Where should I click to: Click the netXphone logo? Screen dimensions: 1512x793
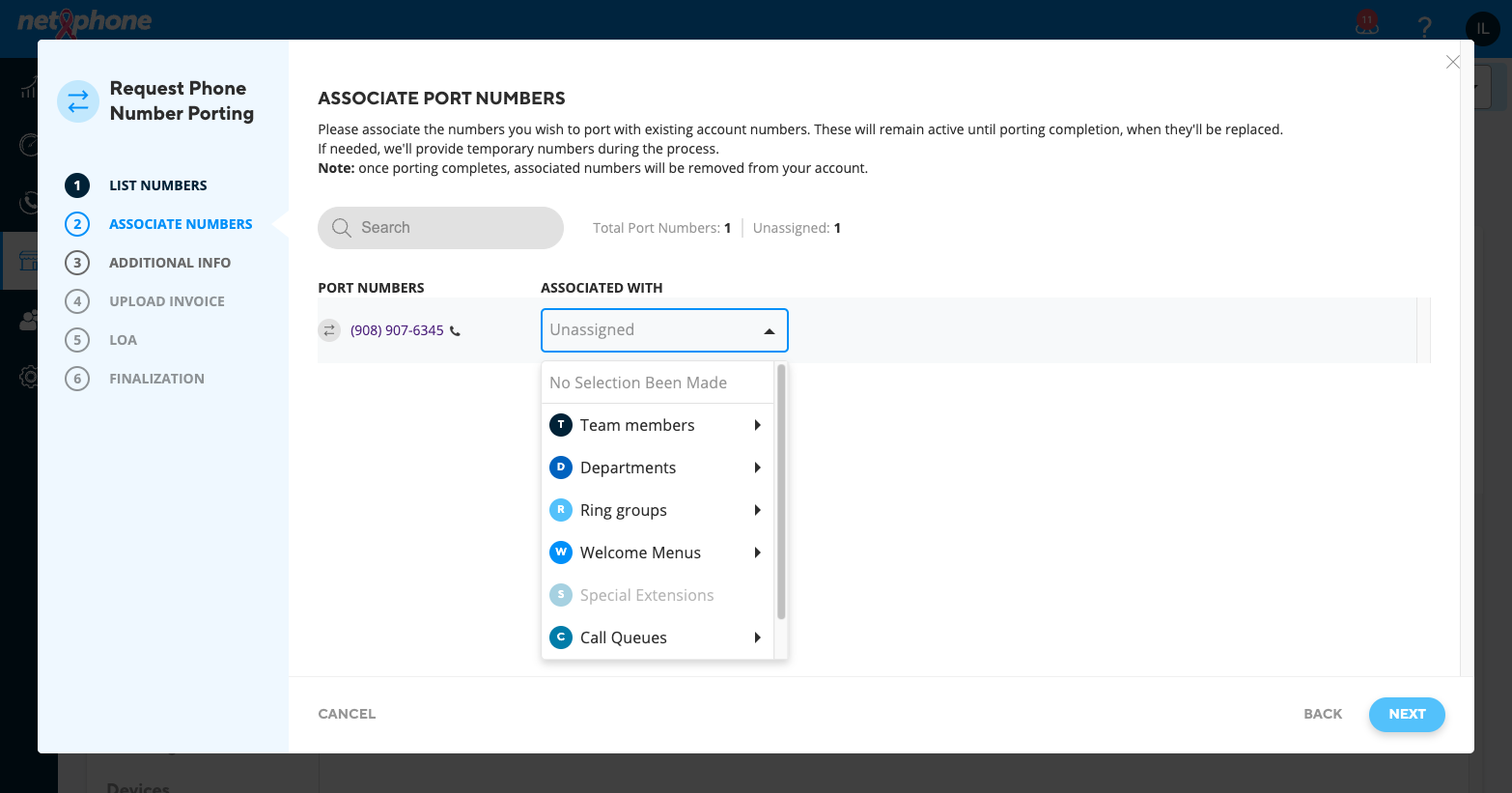coord(85,21)
